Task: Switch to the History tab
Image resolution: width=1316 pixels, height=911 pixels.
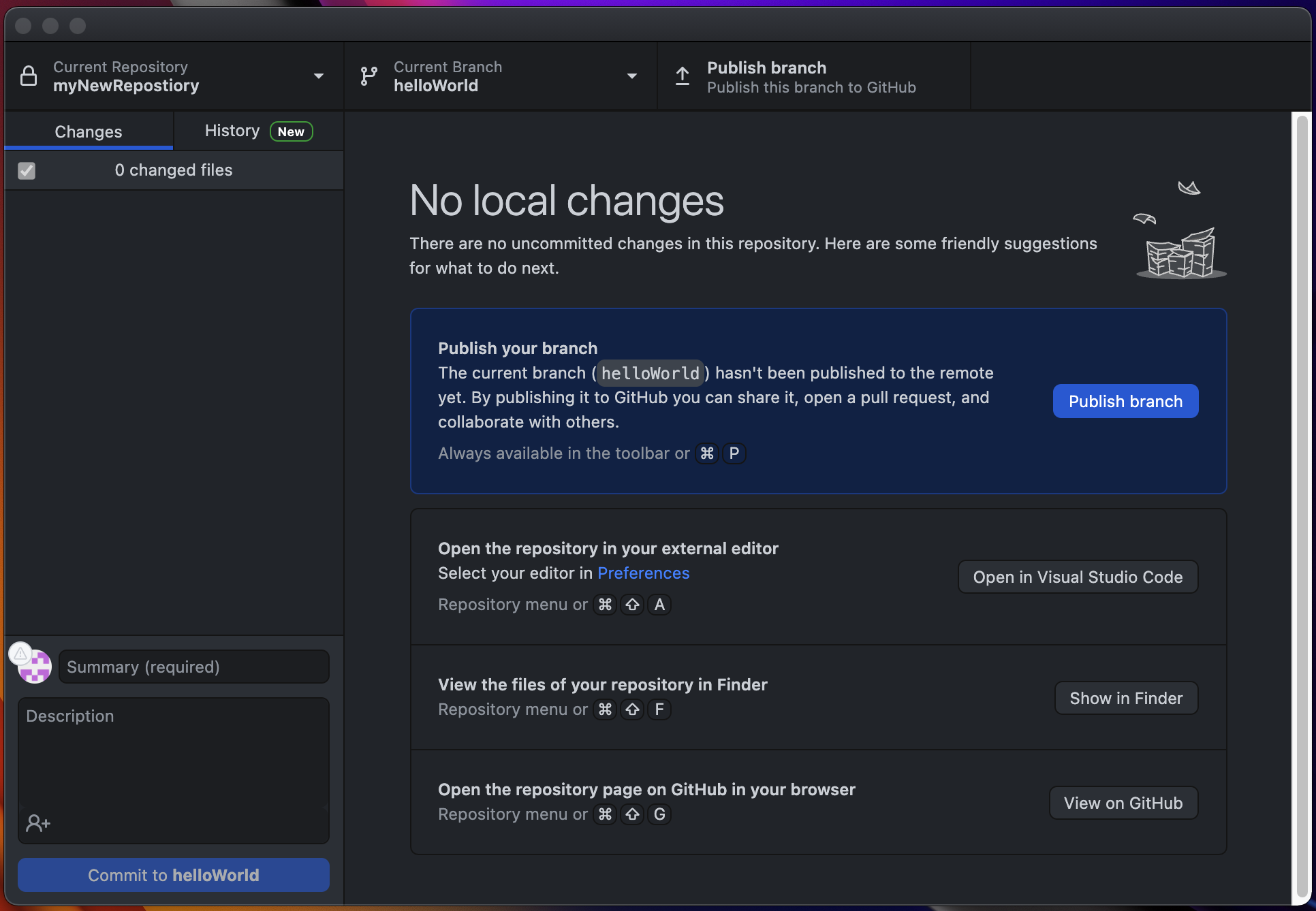Action: 259,131
